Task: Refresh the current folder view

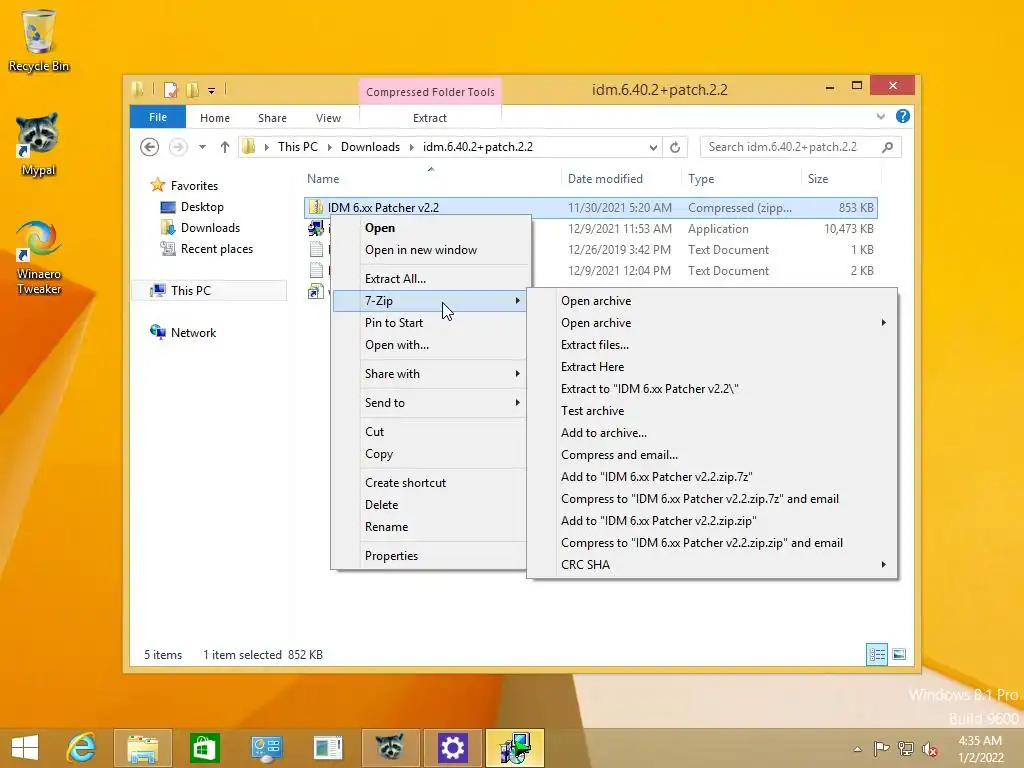Action: pos(675,147)
